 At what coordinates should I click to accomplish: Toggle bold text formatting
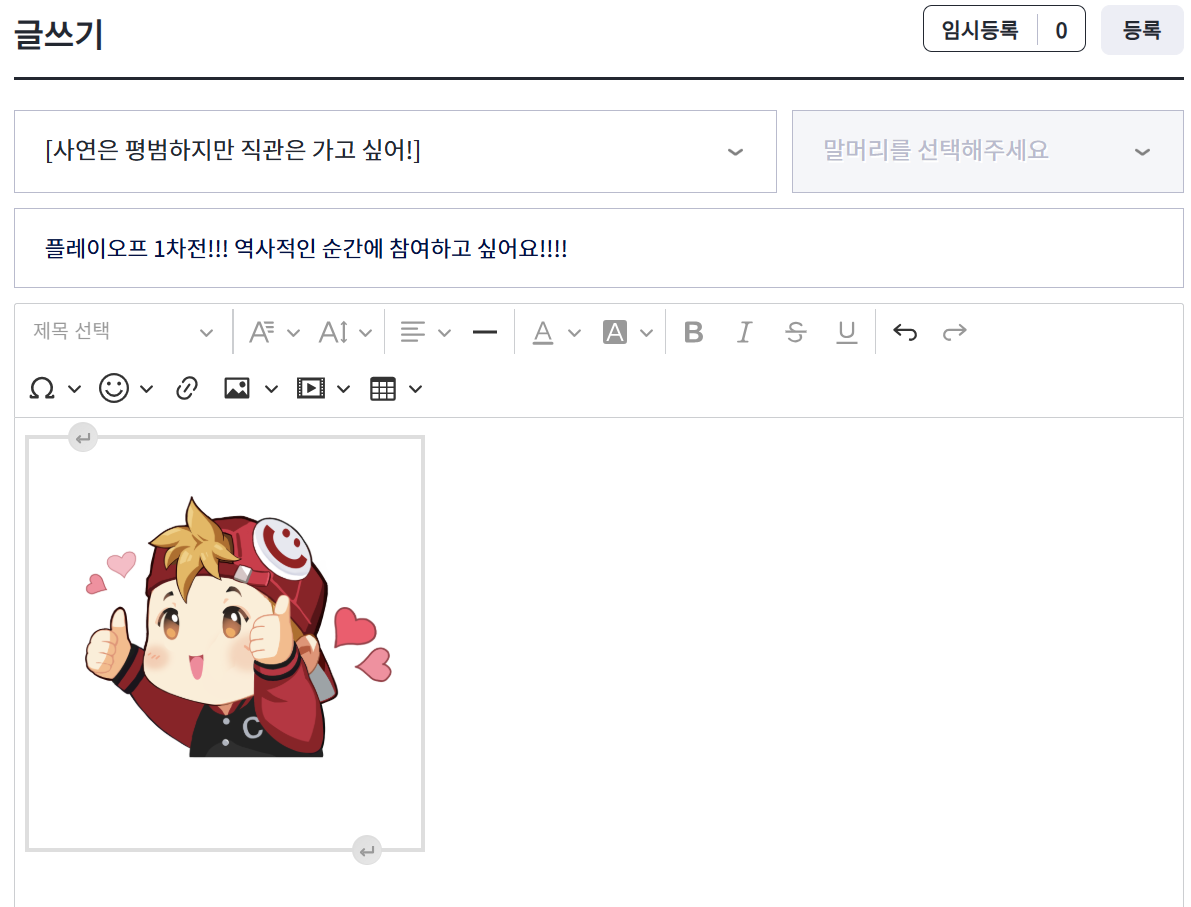tap(693, 332)
